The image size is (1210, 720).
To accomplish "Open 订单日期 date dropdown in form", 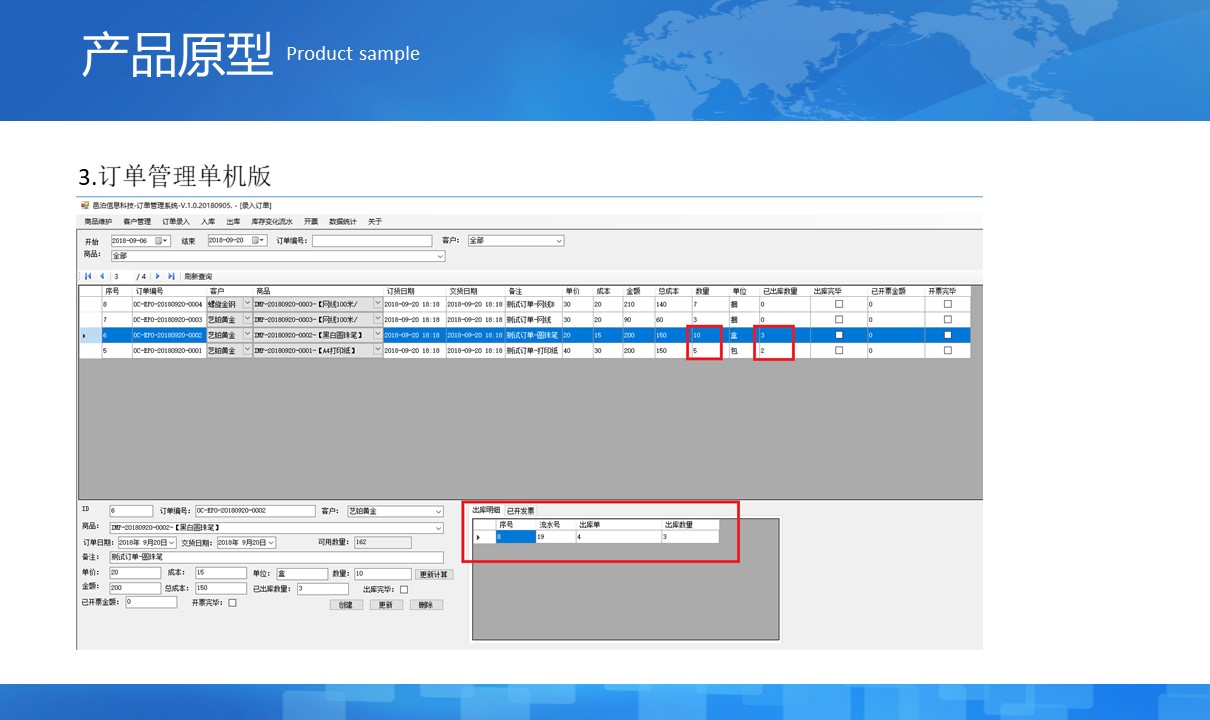I will (x=171, y=542).
